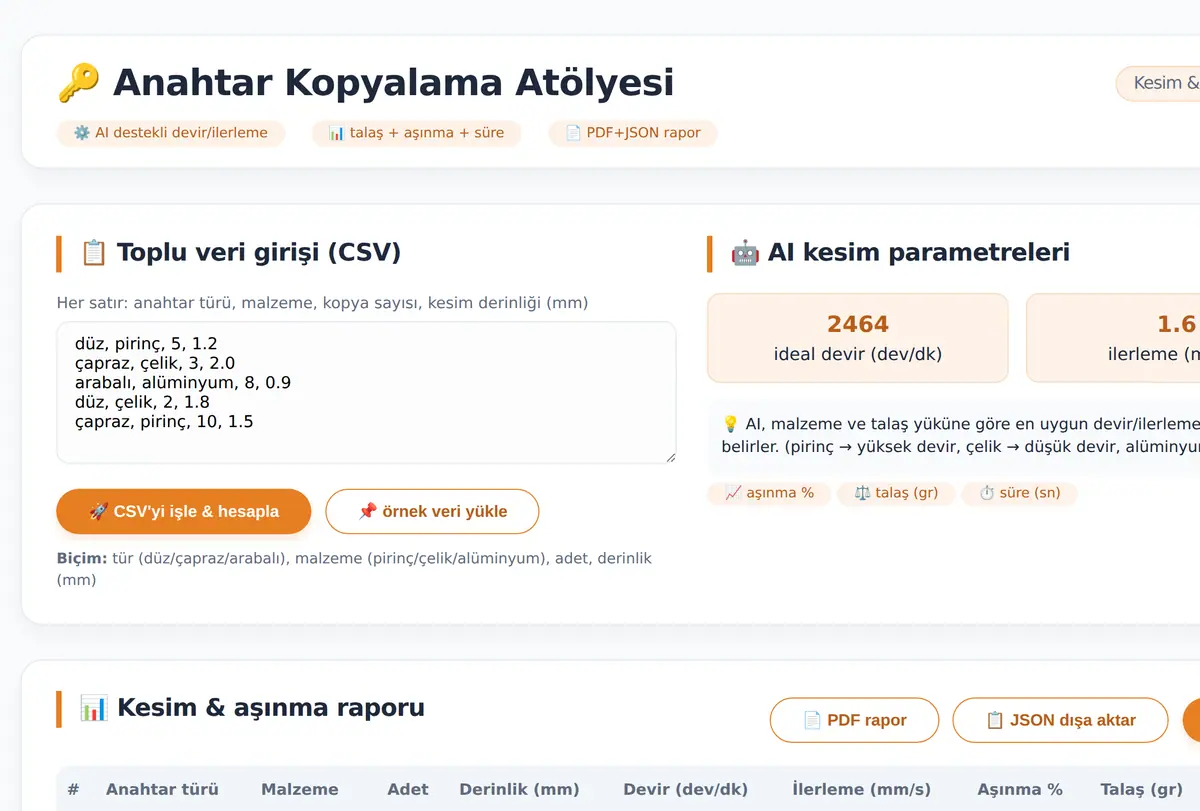Click the '1.6 ilerleme' card
This screenshot has height=811, width=1200.
point(1113,338)
